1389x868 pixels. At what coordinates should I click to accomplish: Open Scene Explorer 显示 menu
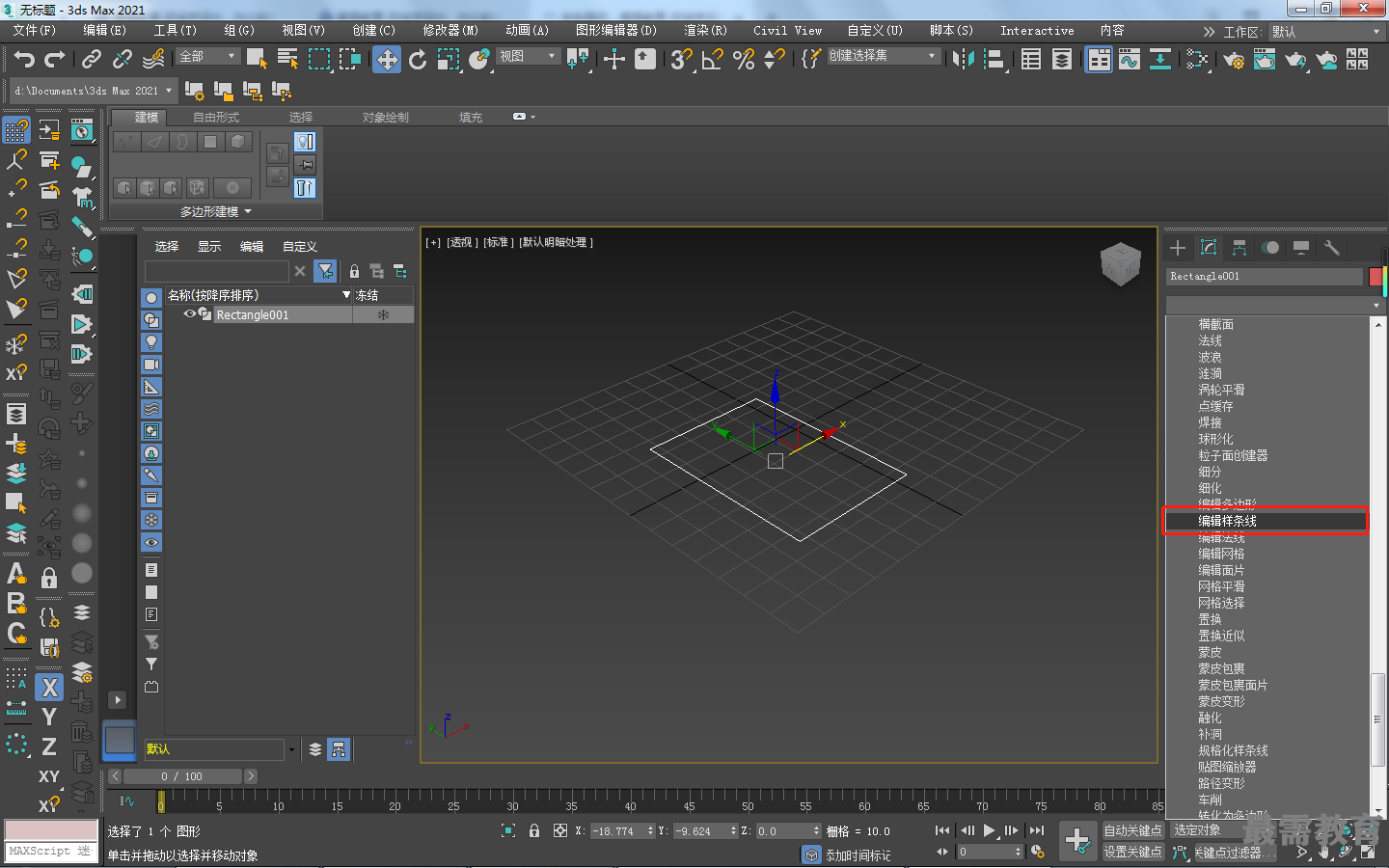(209, 247)
